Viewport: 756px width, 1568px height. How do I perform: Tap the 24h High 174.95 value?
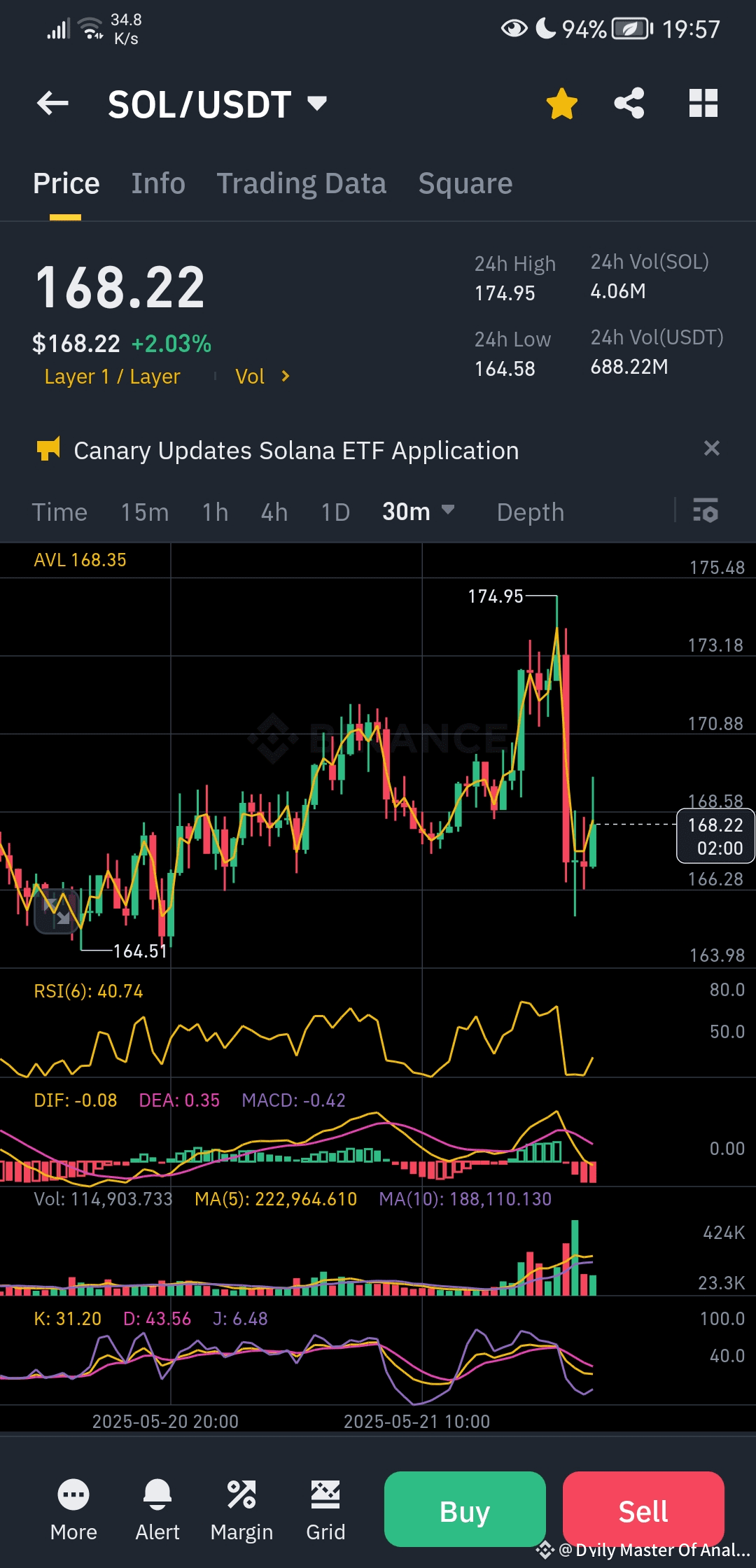(x=505, y=293)
